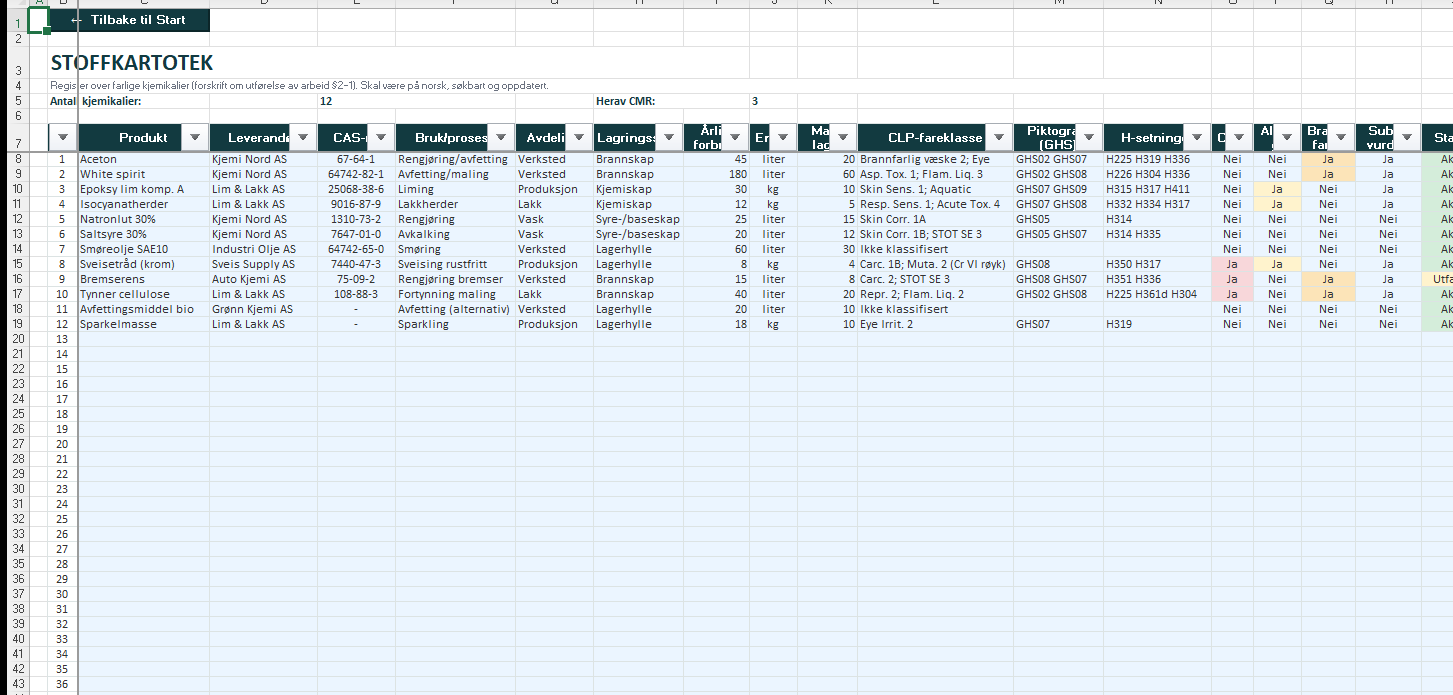The height and width of the screenshot is (695, 1453).
Task: Open the Bruk/prosess column filter dropdown
Action: pyautogui.click(x=501, y=138)
